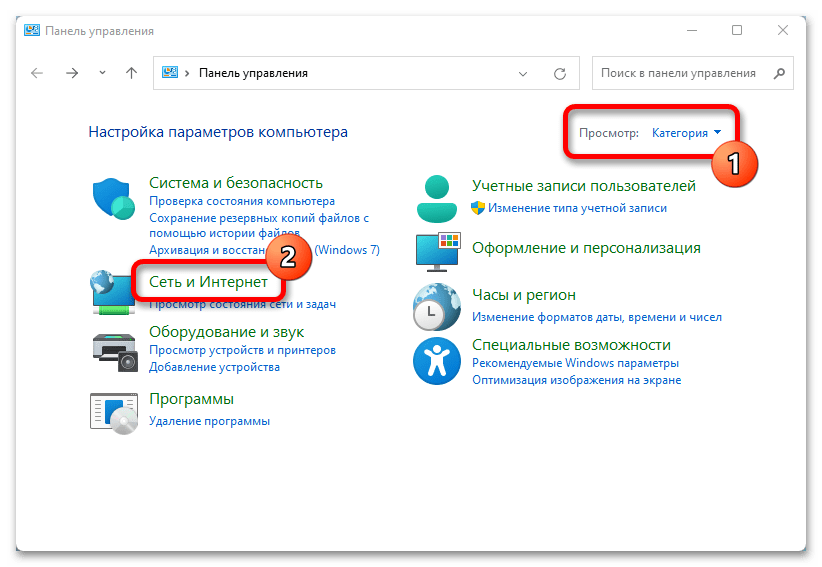Open the Hardware and Sound printer icon
Screen dimensions: 822x567
click(115, 353)
